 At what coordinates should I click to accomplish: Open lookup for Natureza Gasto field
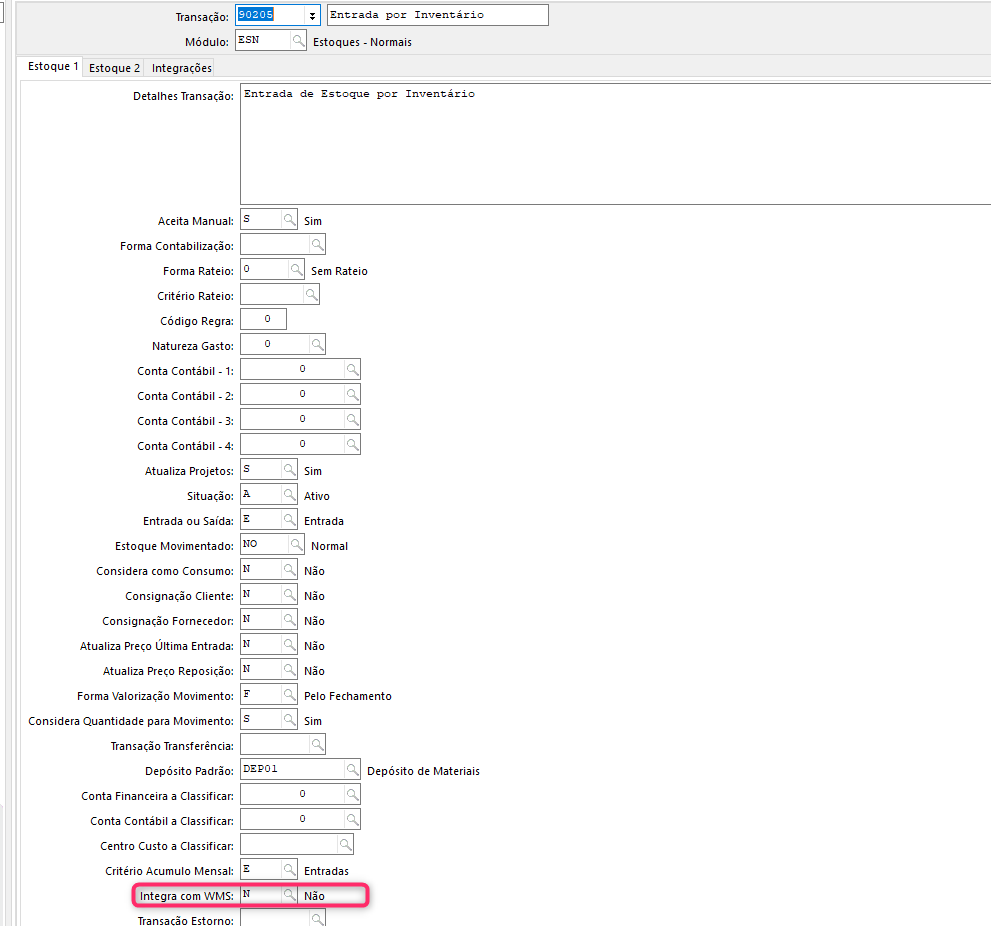click(317, 344)
